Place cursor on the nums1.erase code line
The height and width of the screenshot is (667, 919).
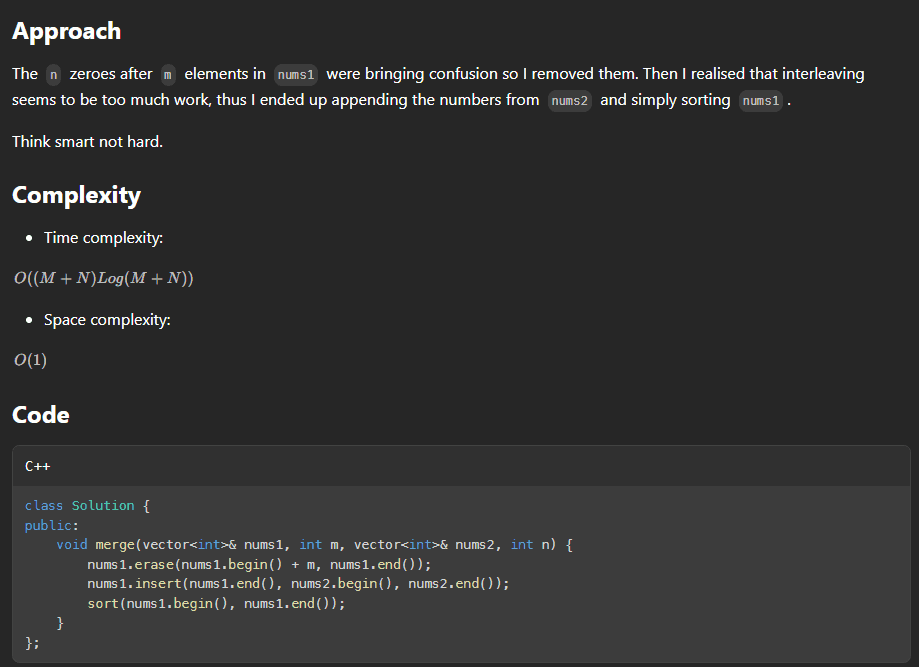point(259,564)
